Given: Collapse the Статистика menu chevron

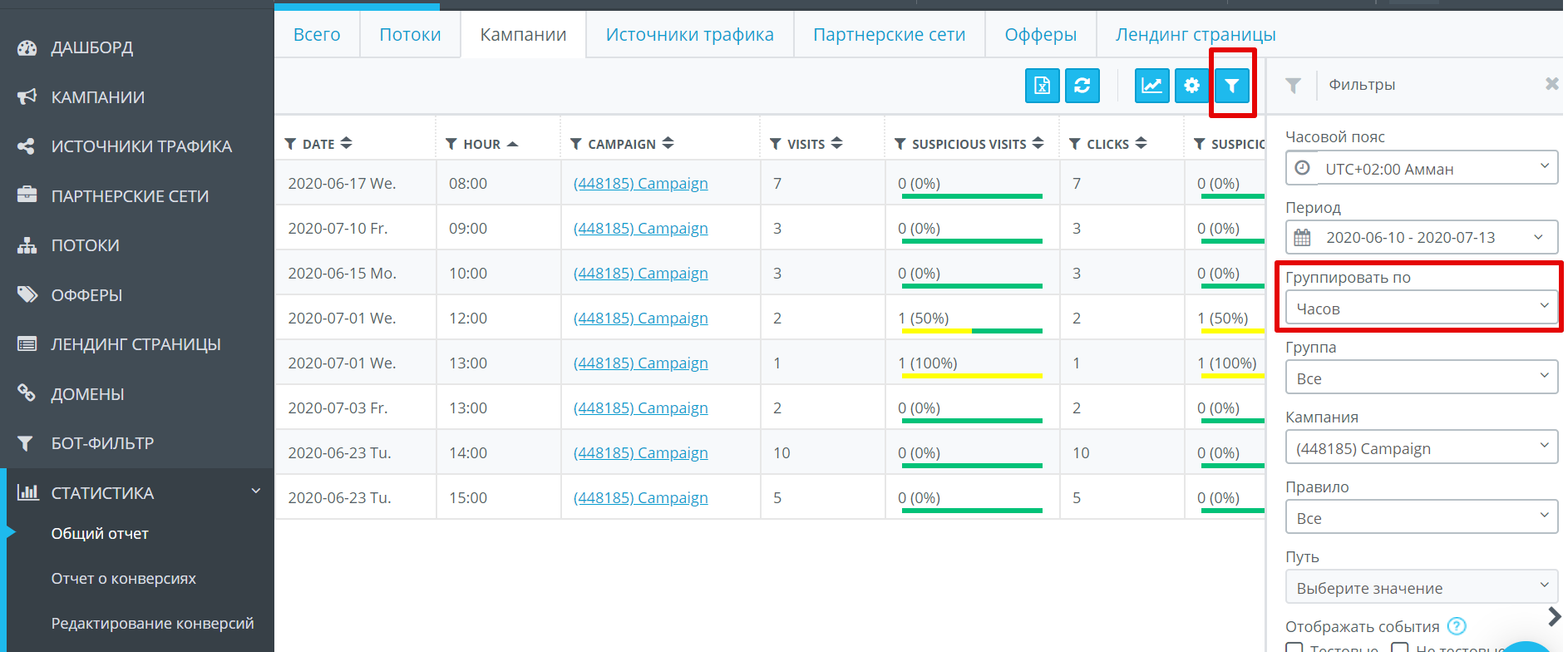Looking at the screenshot, I should pos(256,491).
